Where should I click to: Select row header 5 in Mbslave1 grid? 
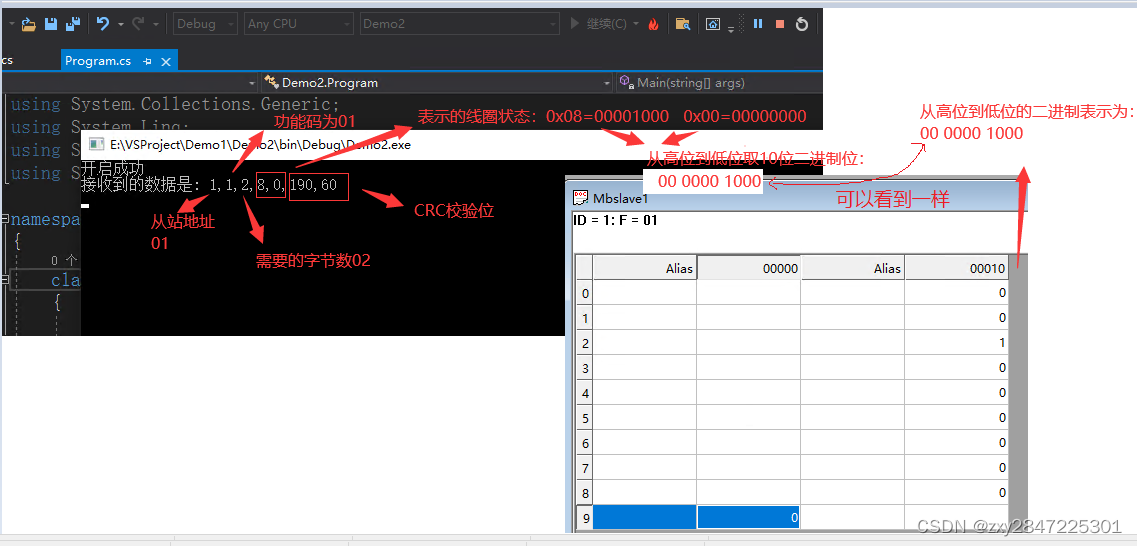pyautogui.click(x=584, y=418)
